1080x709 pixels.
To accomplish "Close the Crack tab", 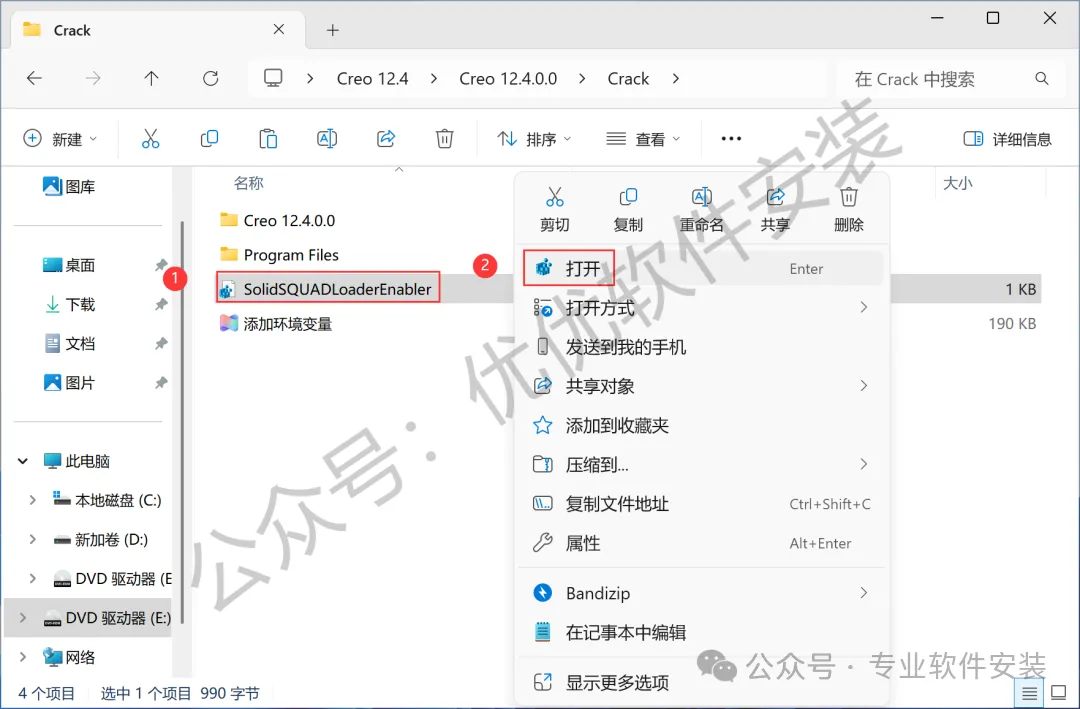I will pos(278,29).
